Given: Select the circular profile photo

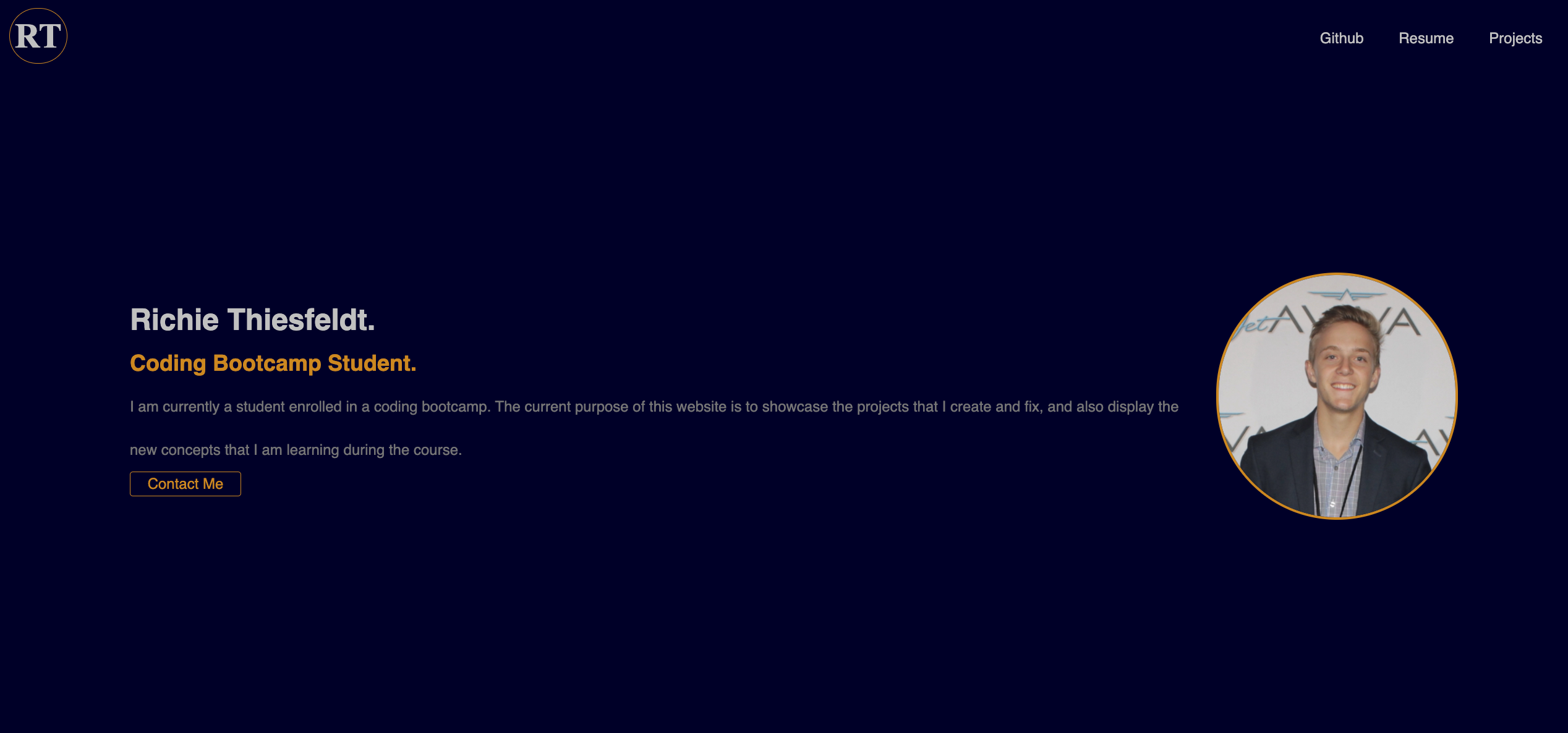Looking at the screenshot, I should (x=1337, y=396).
